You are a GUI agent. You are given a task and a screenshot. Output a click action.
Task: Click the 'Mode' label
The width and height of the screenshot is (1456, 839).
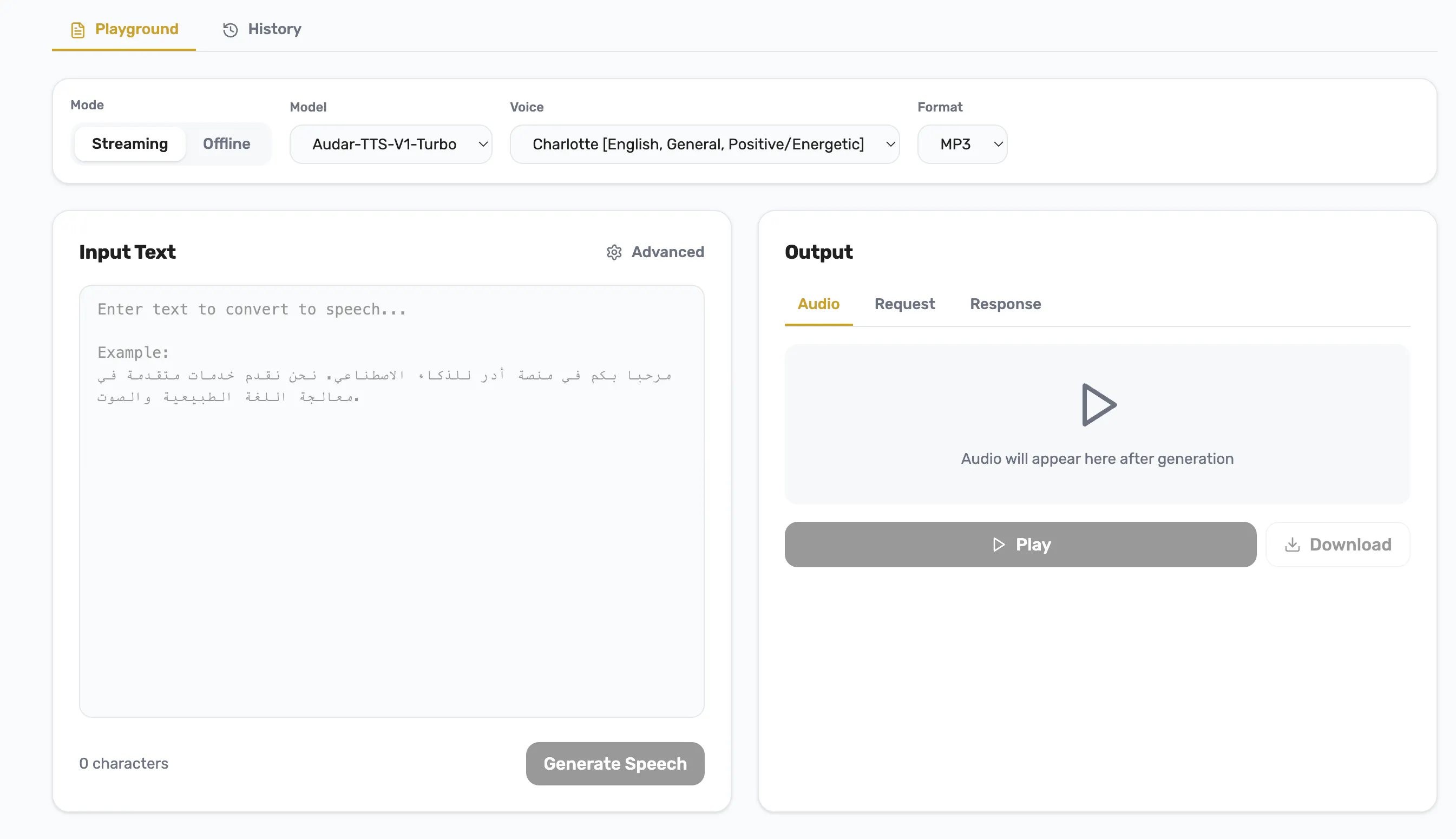pyautogui.click(x=87, y=105)
